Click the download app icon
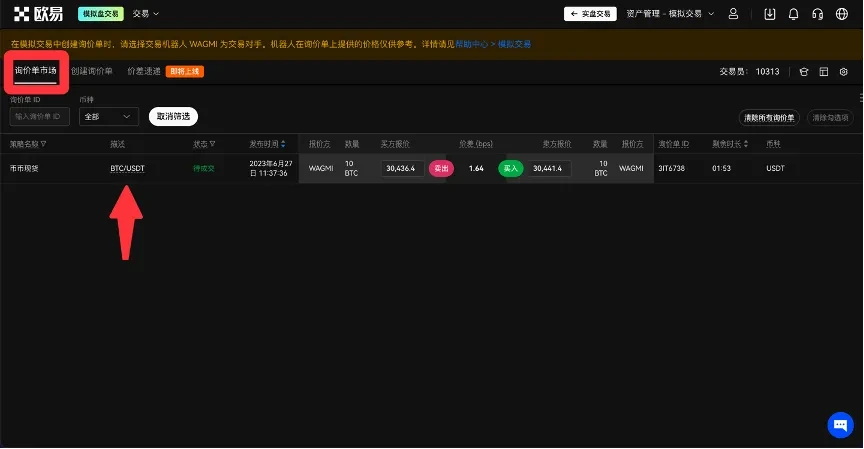 click(769, 14)
